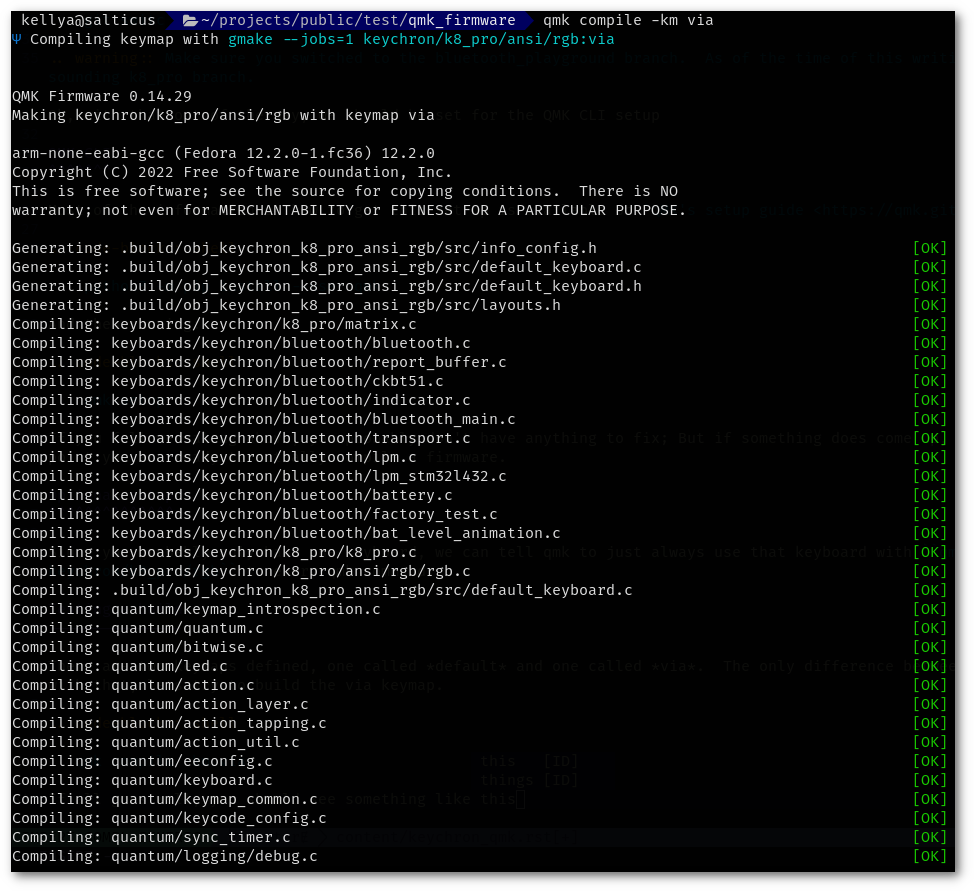
Task: Click the Compiling quantum/eeconfig.c line
Action: pyautogui.click(x=142, y=762)
